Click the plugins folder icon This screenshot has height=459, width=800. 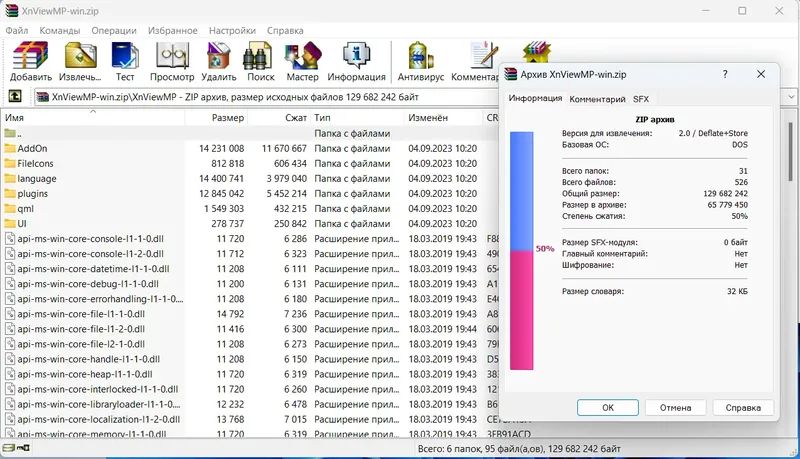coord(10,193)
